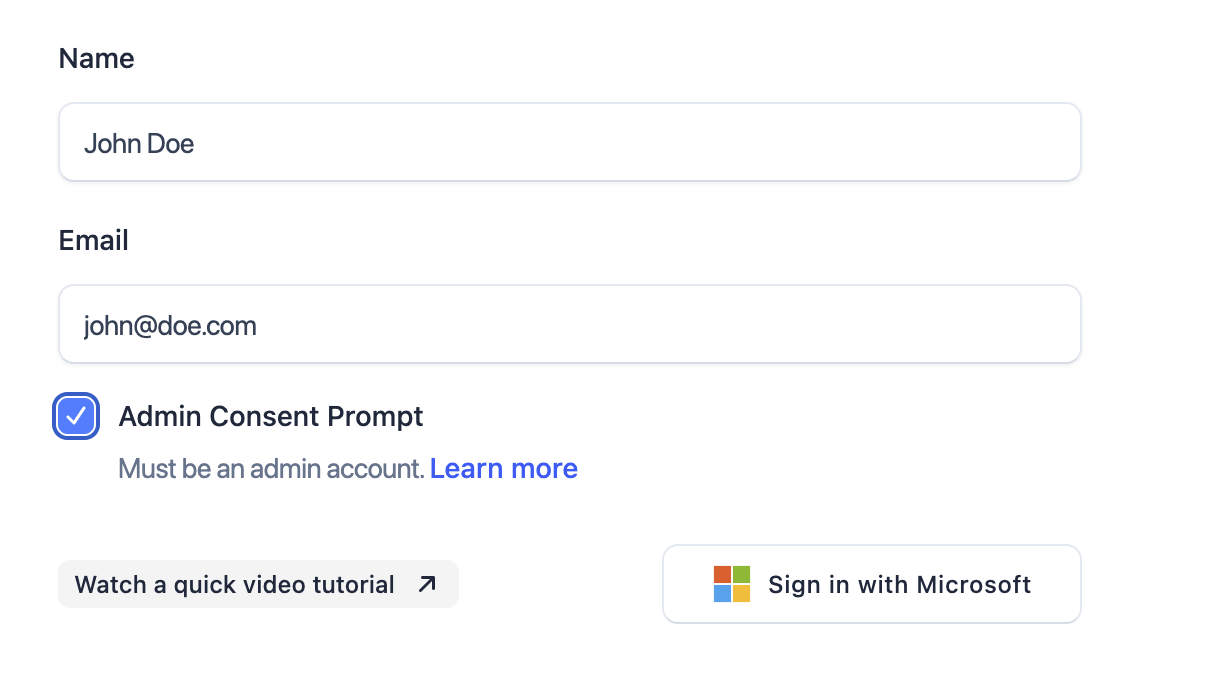
Task: Click the "Must be an admin account" helper text
Action: 271,468
